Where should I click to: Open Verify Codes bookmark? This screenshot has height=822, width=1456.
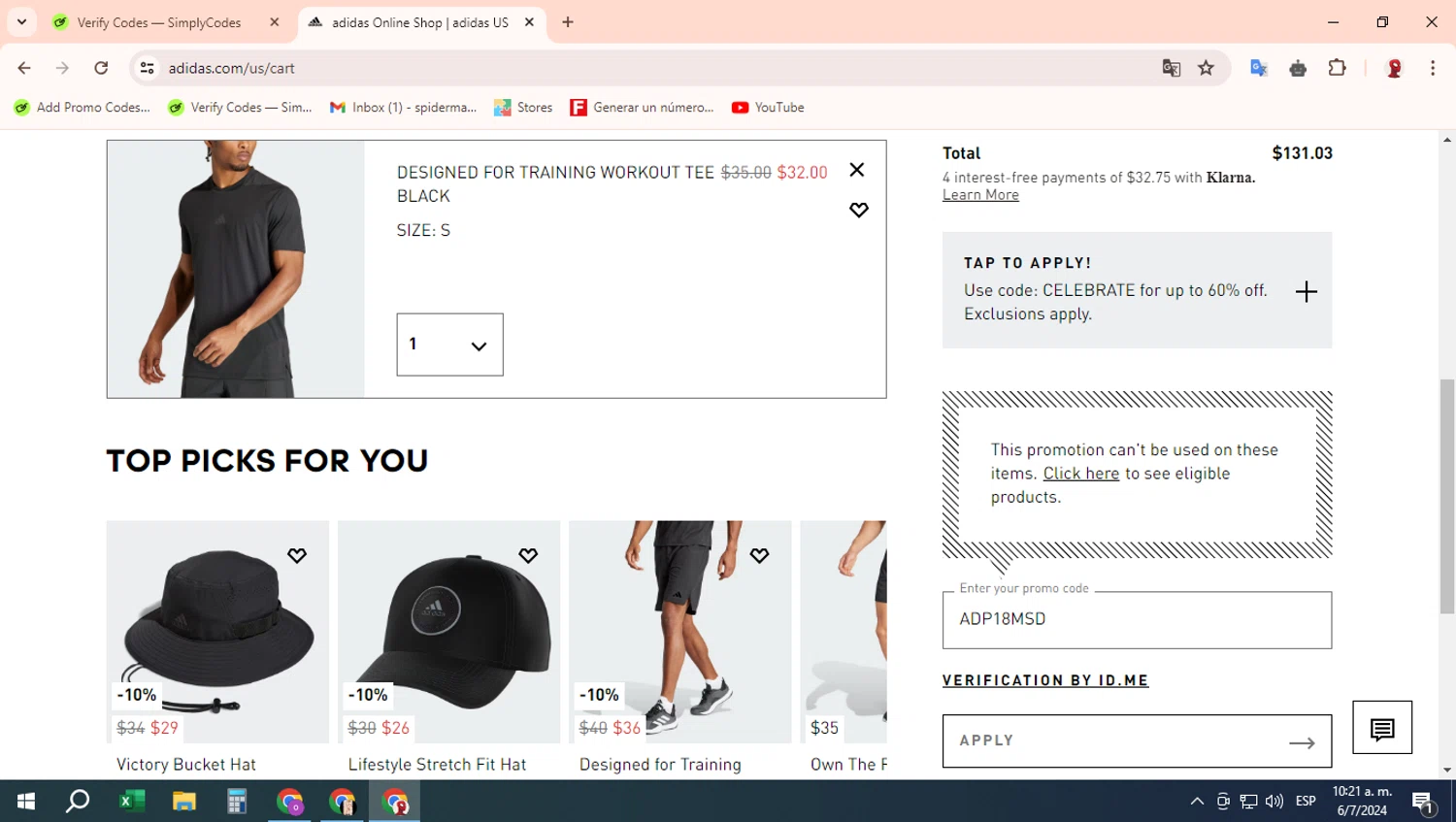240,108
